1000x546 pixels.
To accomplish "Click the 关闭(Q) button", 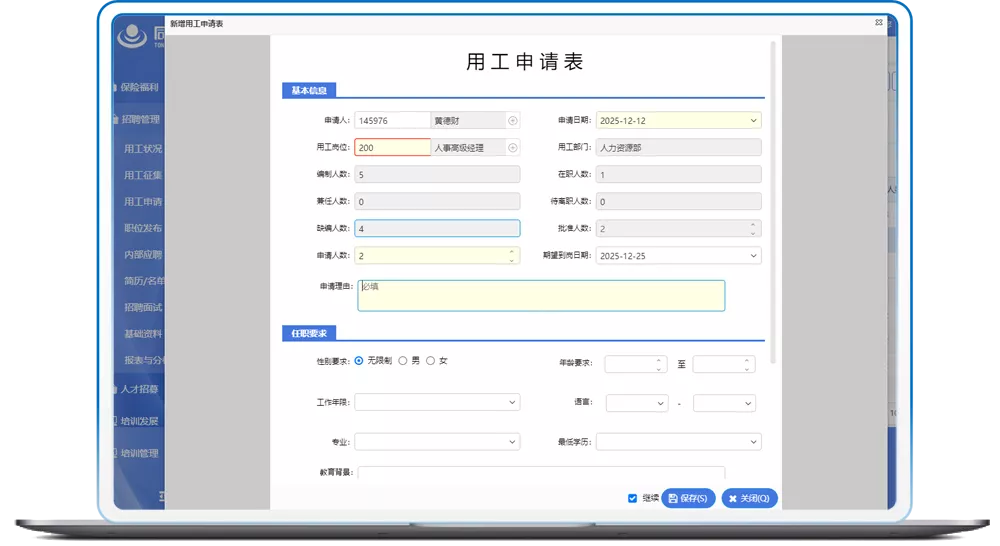I will tap(749, 499).
